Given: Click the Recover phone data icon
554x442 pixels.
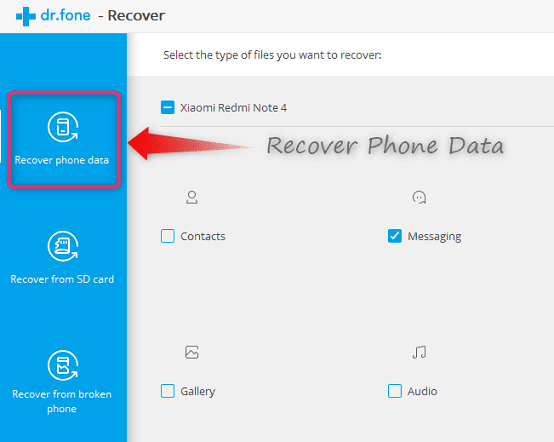Looking at the screenshot, I should tap(63, 127).
